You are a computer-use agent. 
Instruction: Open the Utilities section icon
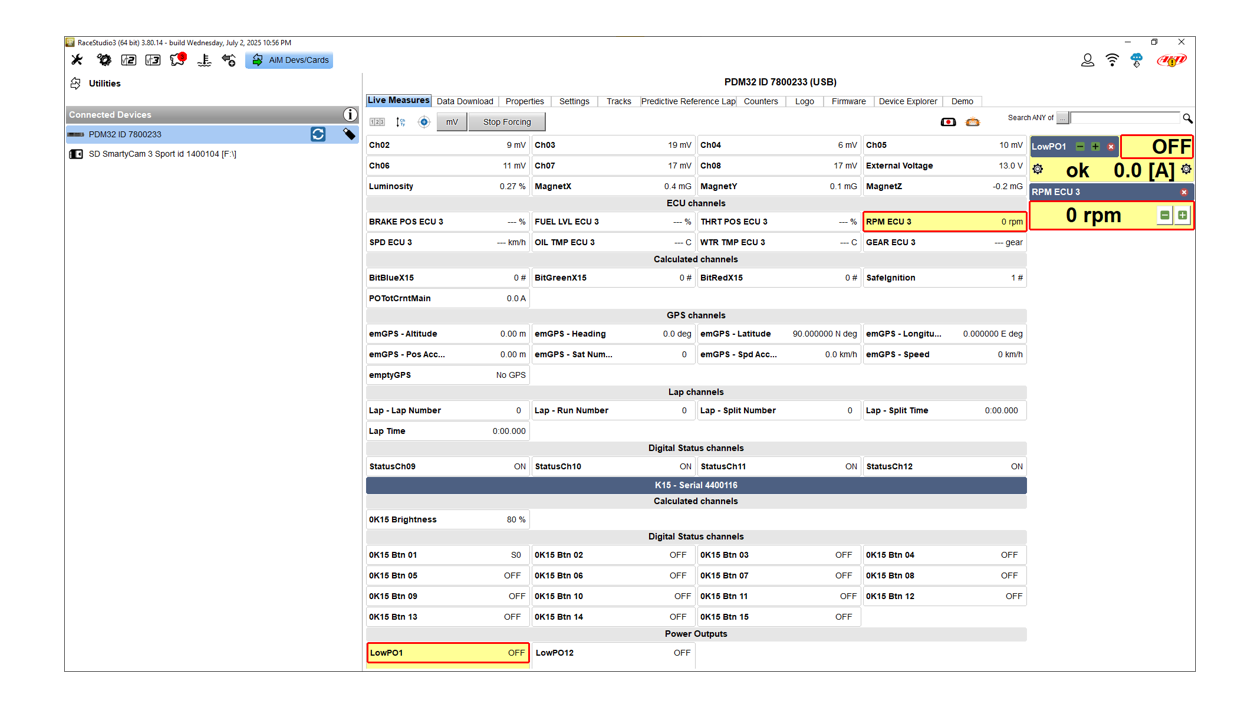(x=76, y=84)
